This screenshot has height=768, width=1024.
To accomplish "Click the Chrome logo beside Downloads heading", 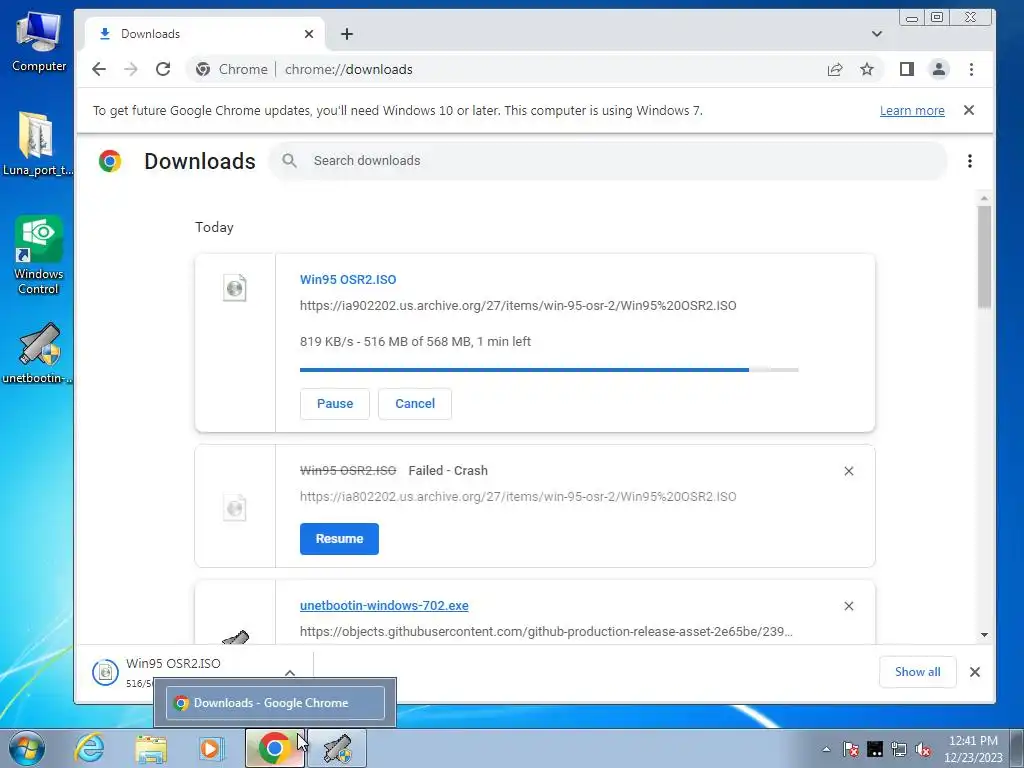I will point(110,161).
